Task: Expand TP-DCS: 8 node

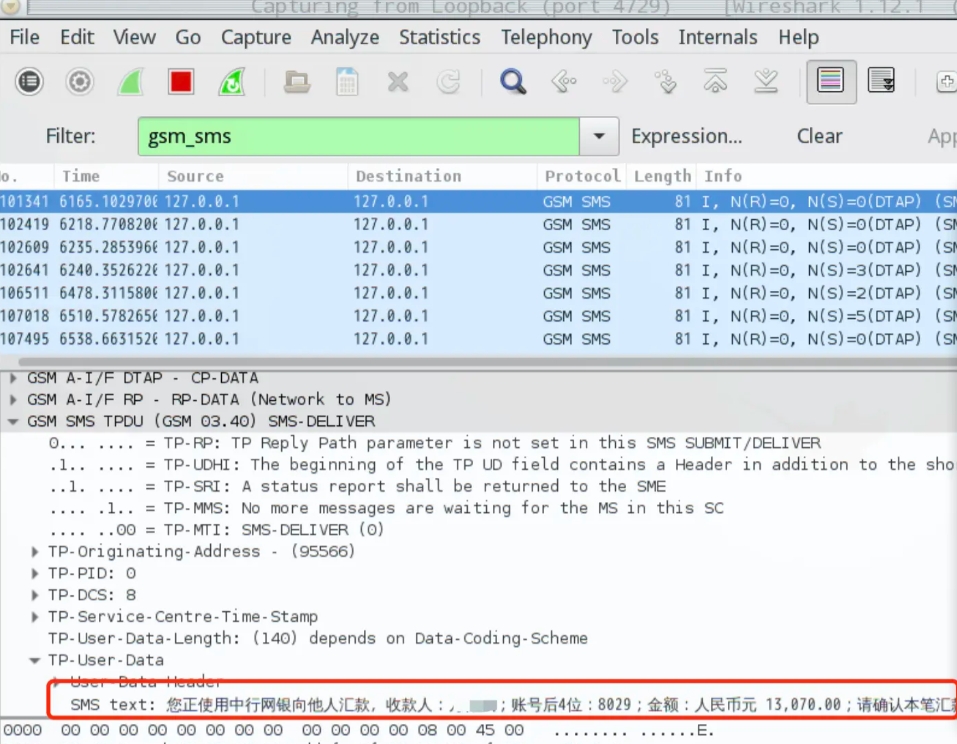Action: (35, 595)
